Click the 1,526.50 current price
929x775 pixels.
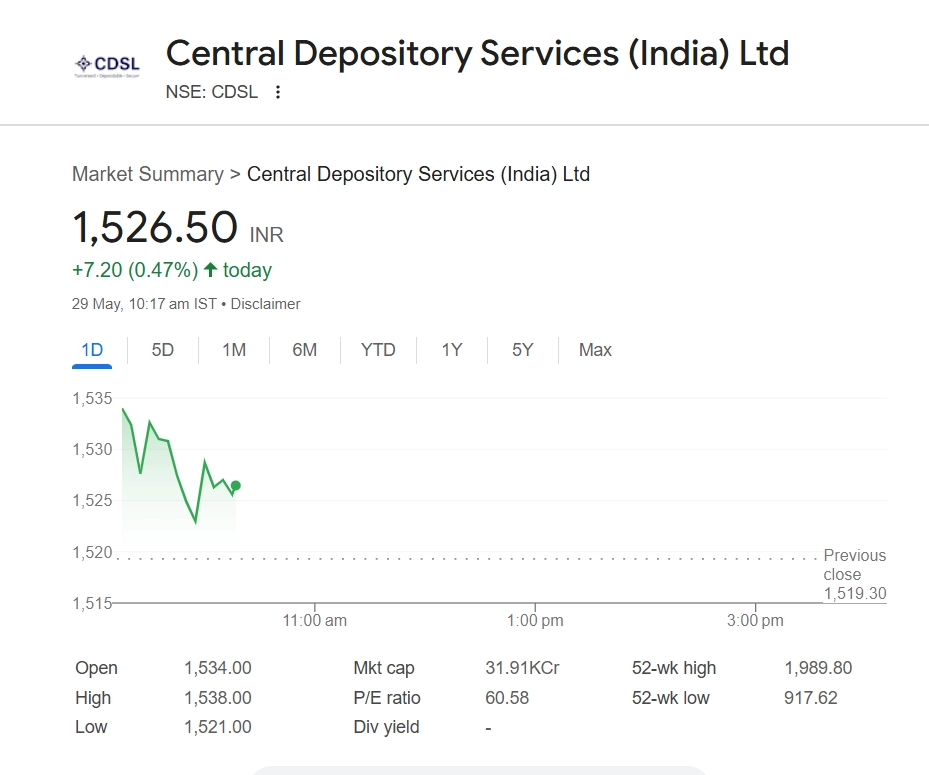tap(155, 227)
